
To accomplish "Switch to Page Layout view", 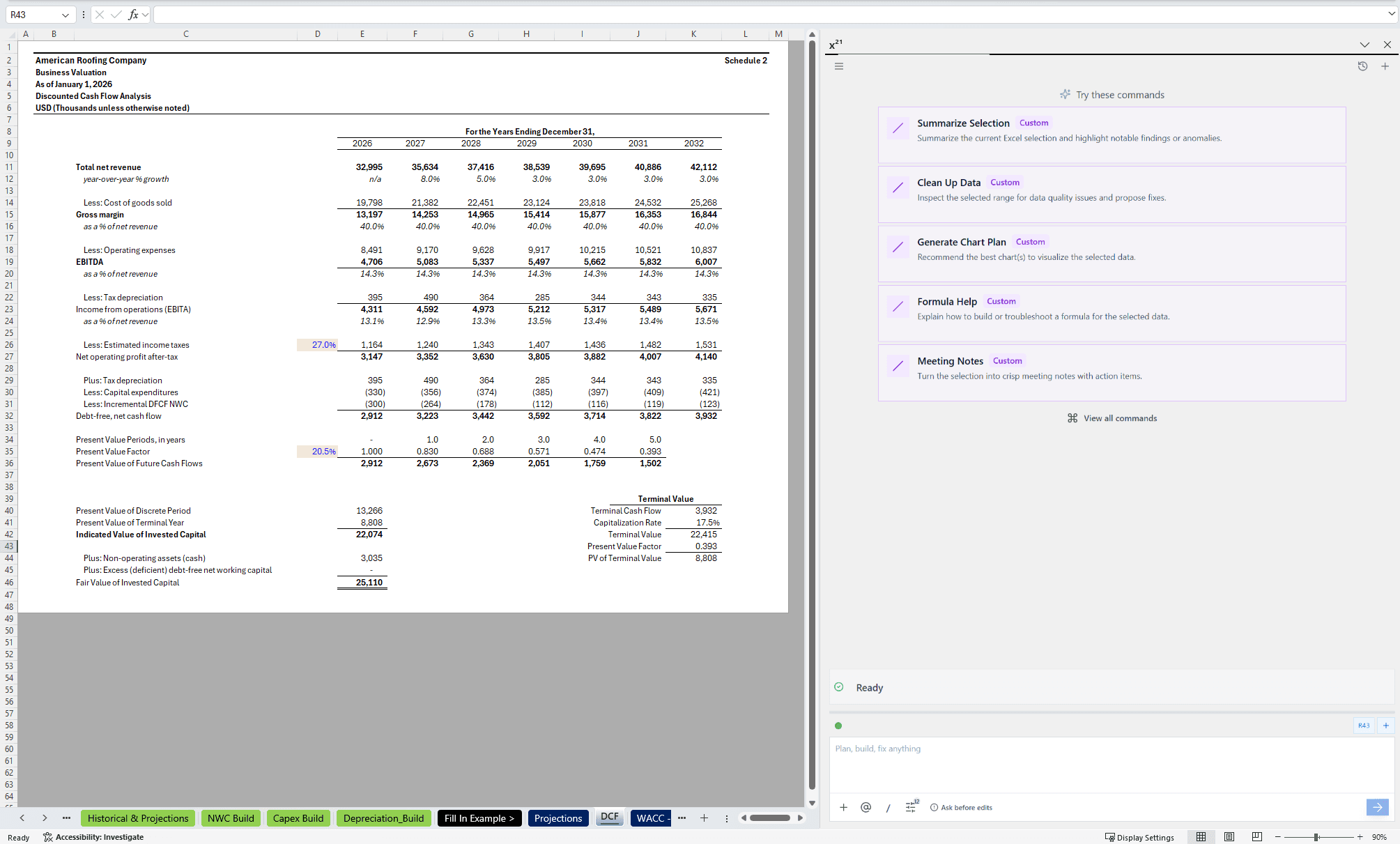I will [x=1229, y=837].
